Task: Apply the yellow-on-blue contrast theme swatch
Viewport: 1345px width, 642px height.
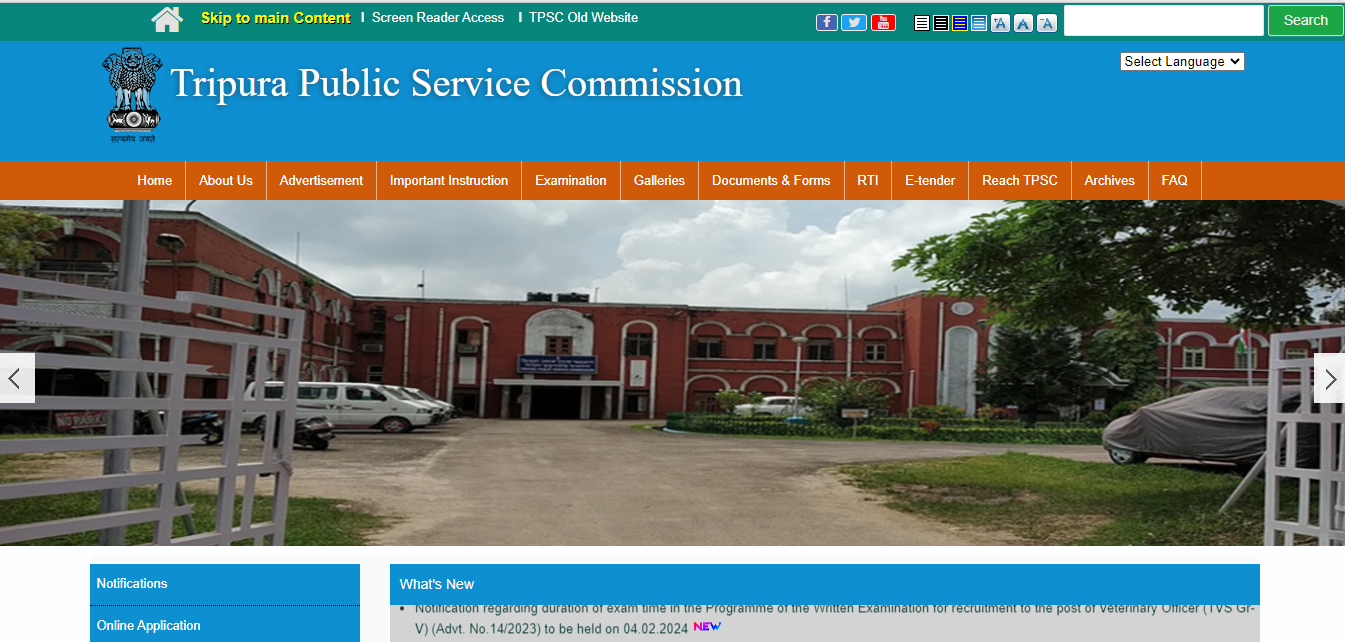Action: pyautogui.click(x=960, y=23)
